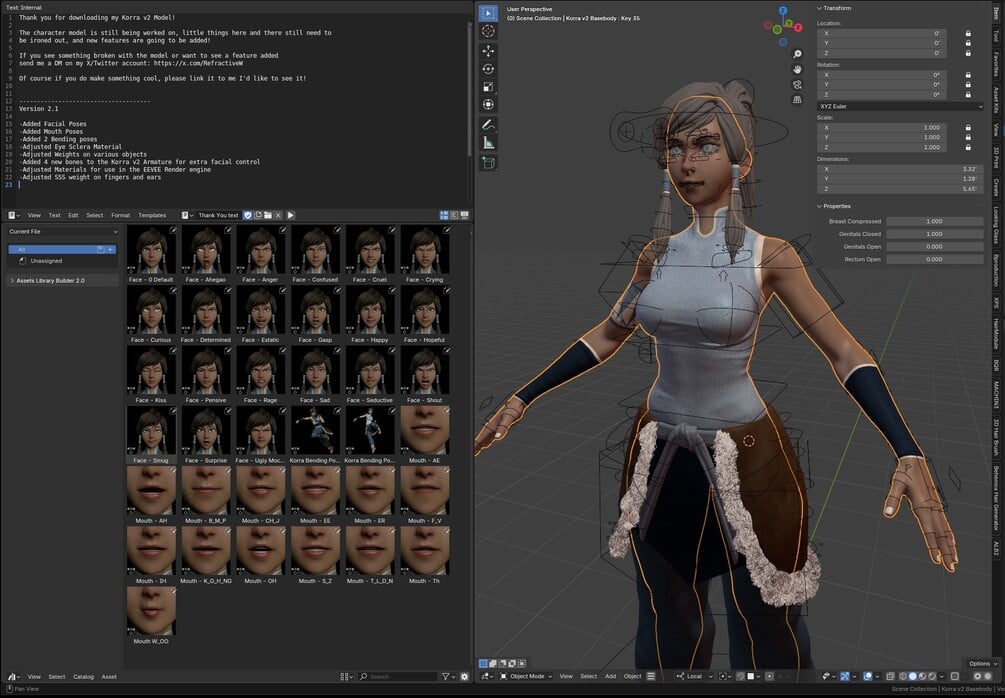Screen dimensions: 1005x698
Task: Adjust Genitals Open property slider
Action: point(934,247)
